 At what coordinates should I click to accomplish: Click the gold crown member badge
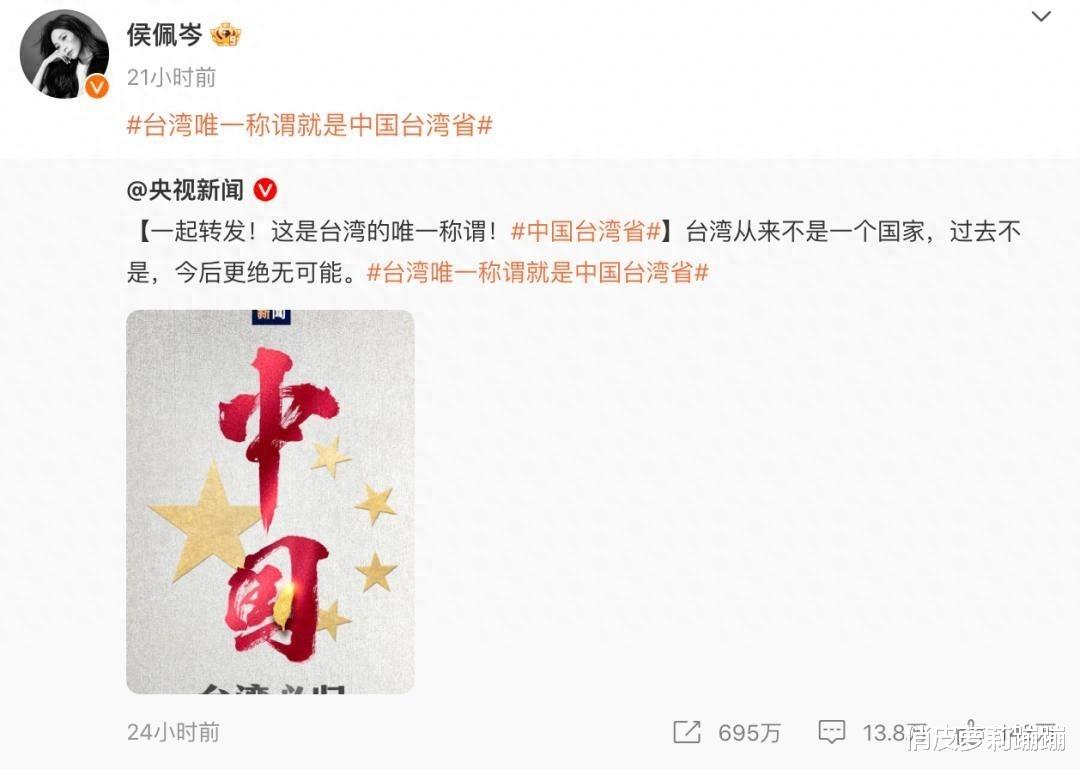tap(225, 34)
